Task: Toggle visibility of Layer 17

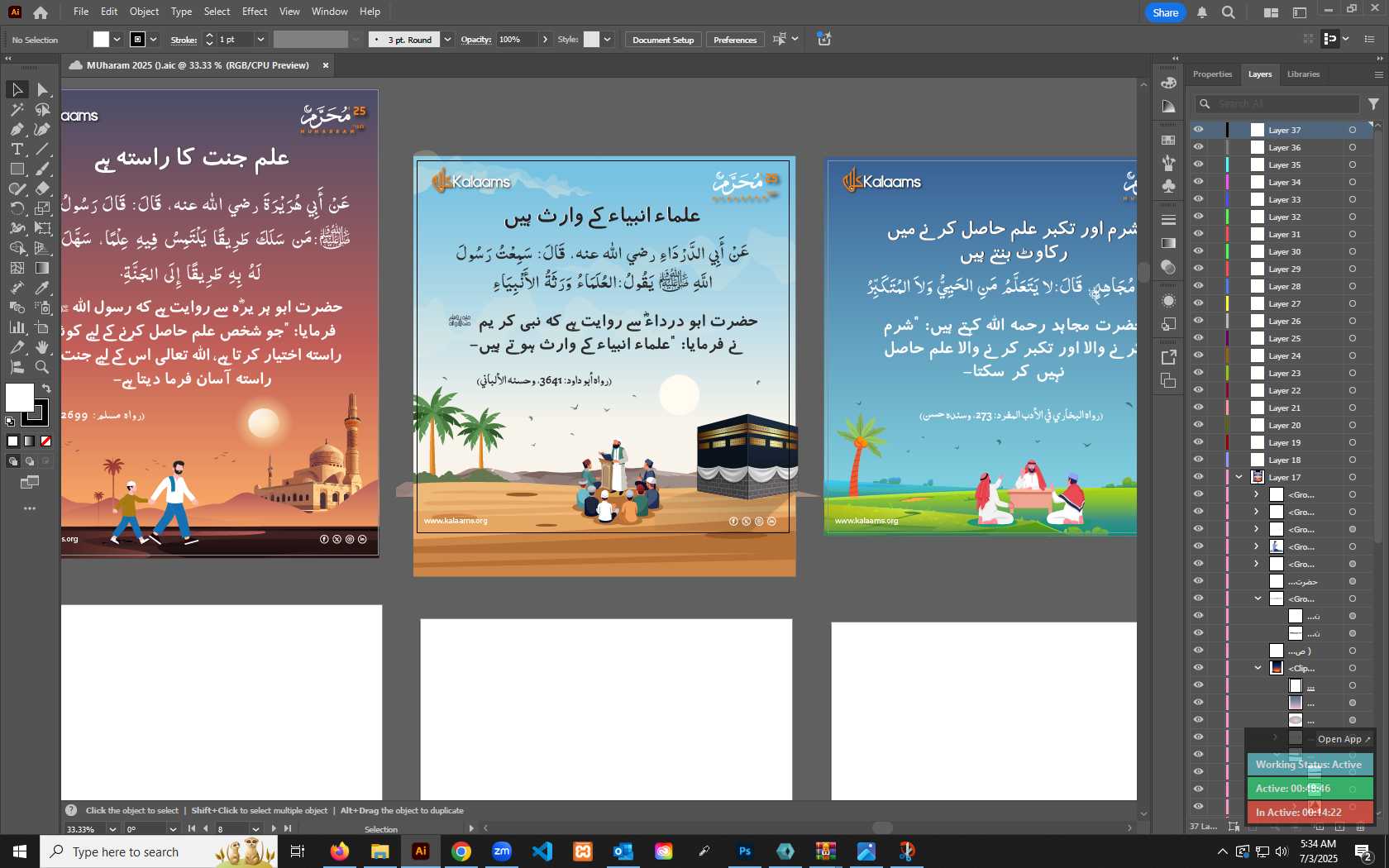Action: [x=1198, y=477]
